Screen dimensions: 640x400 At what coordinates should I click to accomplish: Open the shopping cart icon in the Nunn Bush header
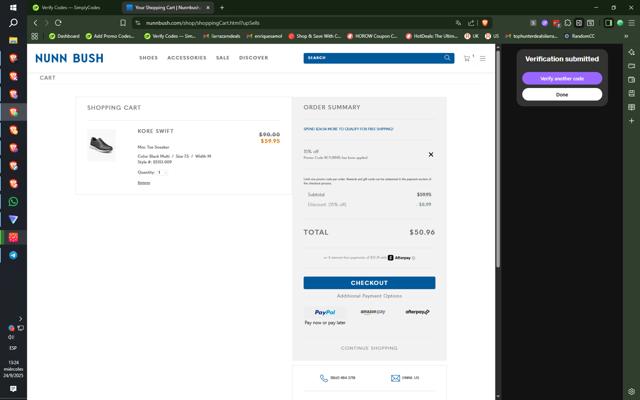point(467,58)
